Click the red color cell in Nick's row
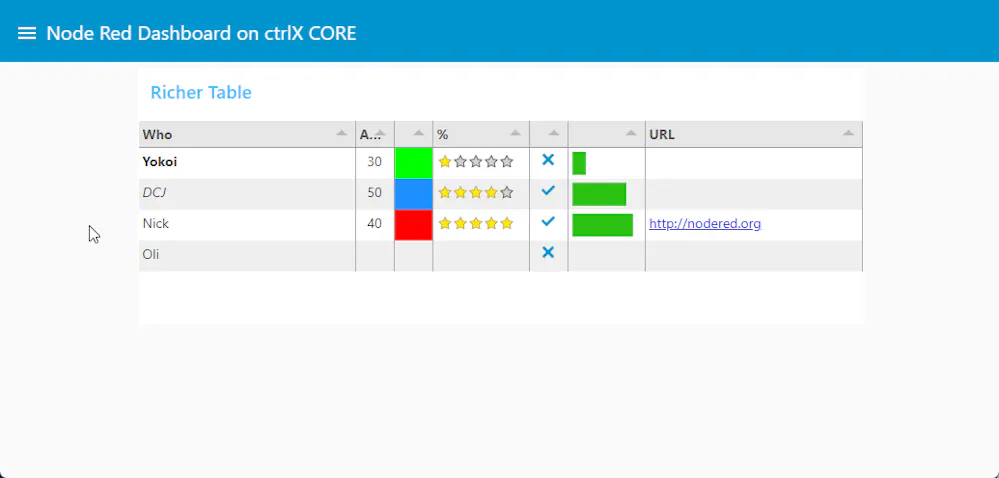This screenshot has width=999, height=478. [x=413, y=225]
